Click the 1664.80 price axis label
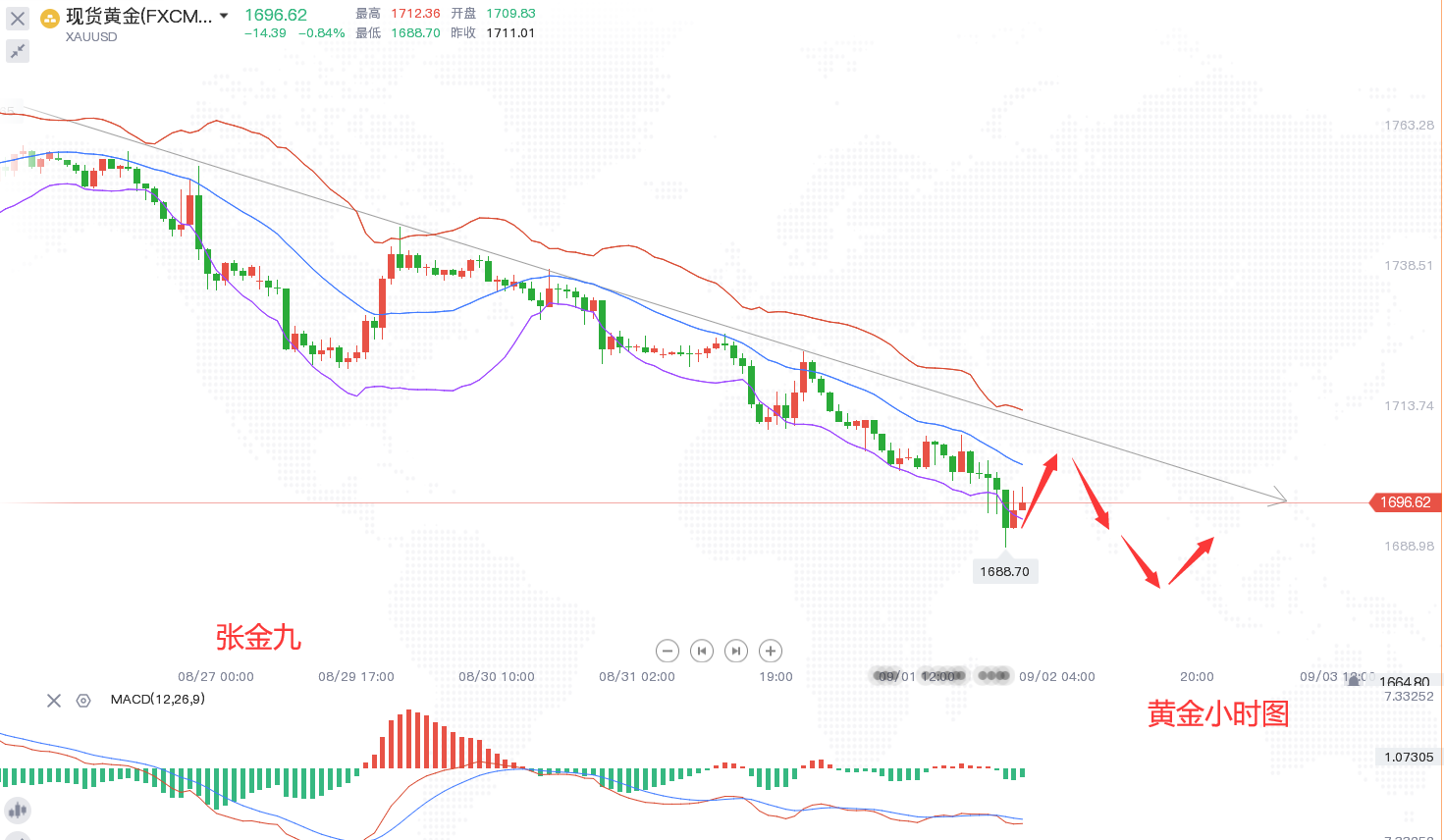 click(1406, 682)
